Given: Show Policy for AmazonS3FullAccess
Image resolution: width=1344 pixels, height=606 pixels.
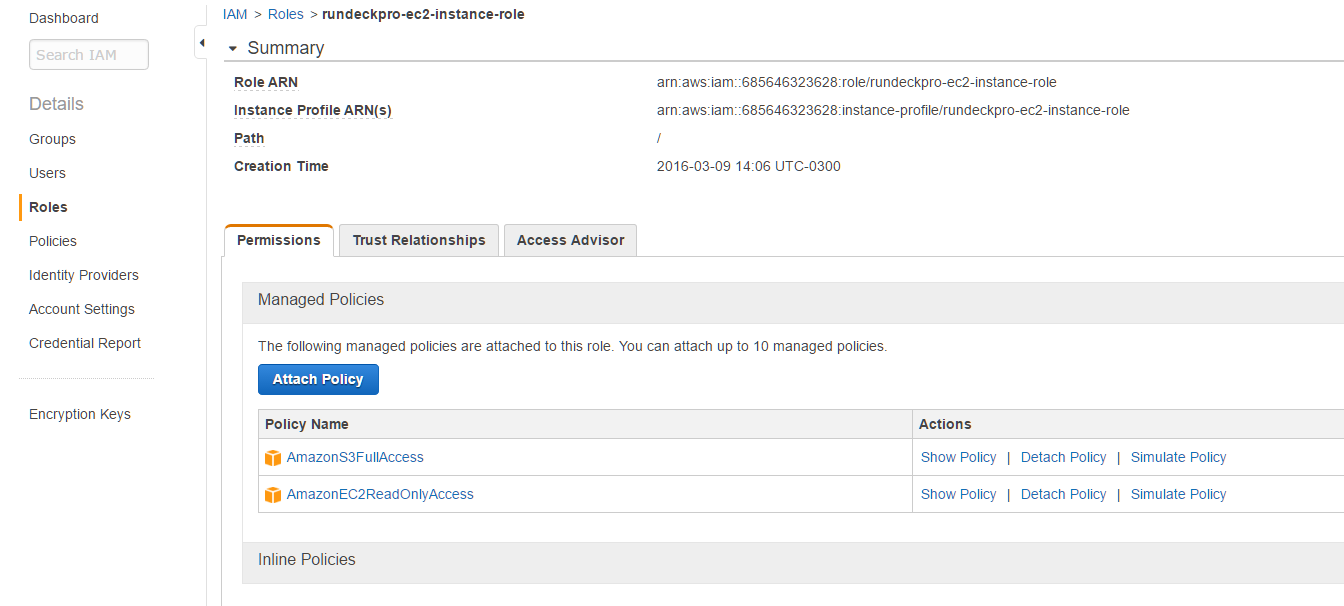Looking at the screenshot, I should pos(958,457).
